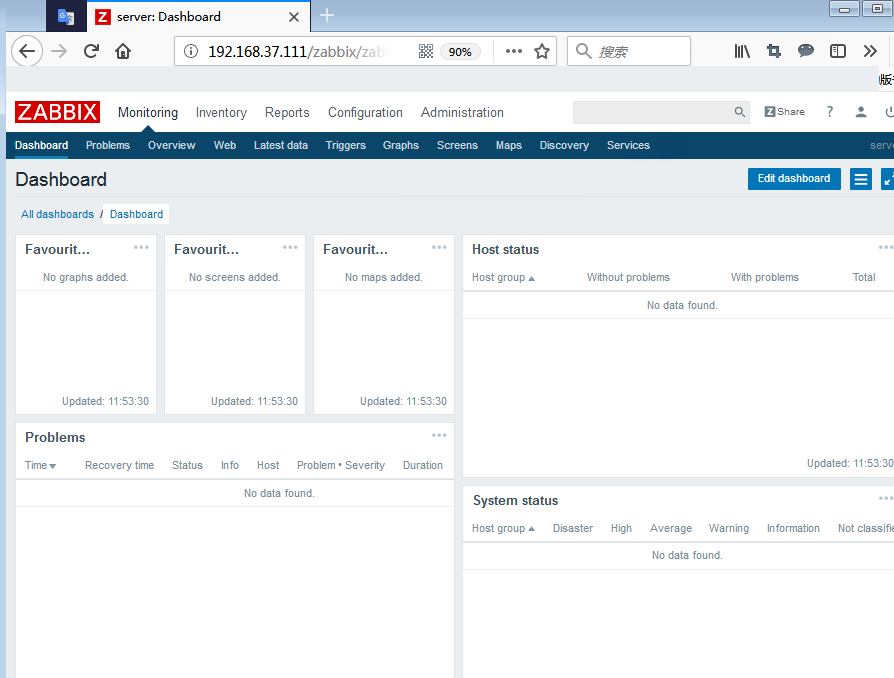The width and height of the screenshot is (894, 678).
Task: Open the Firefox library icon
Action: click(742, 51)
